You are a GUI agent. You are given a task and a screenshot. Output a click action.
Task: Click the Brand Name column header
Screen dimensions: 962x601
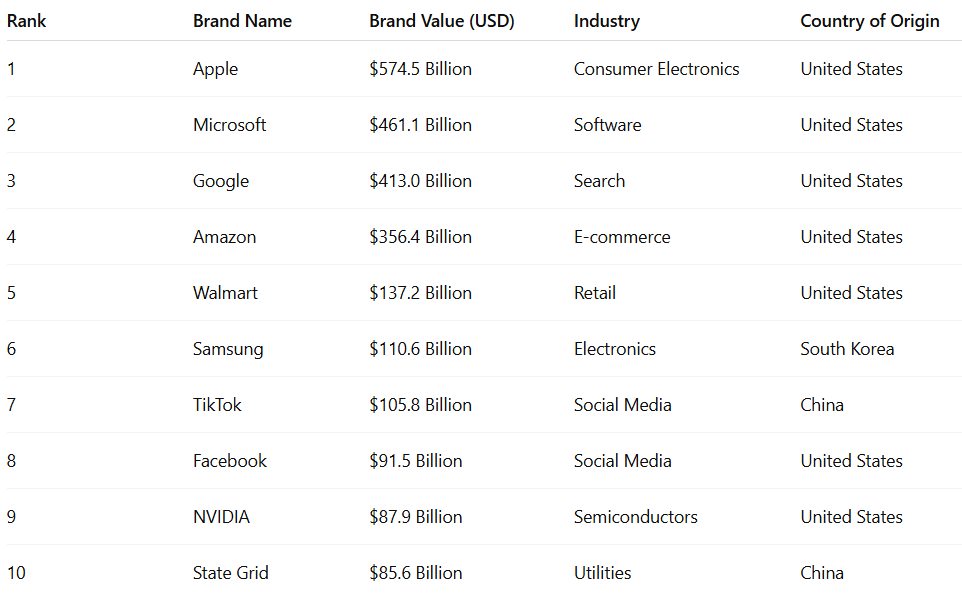(x=242, y=21)
